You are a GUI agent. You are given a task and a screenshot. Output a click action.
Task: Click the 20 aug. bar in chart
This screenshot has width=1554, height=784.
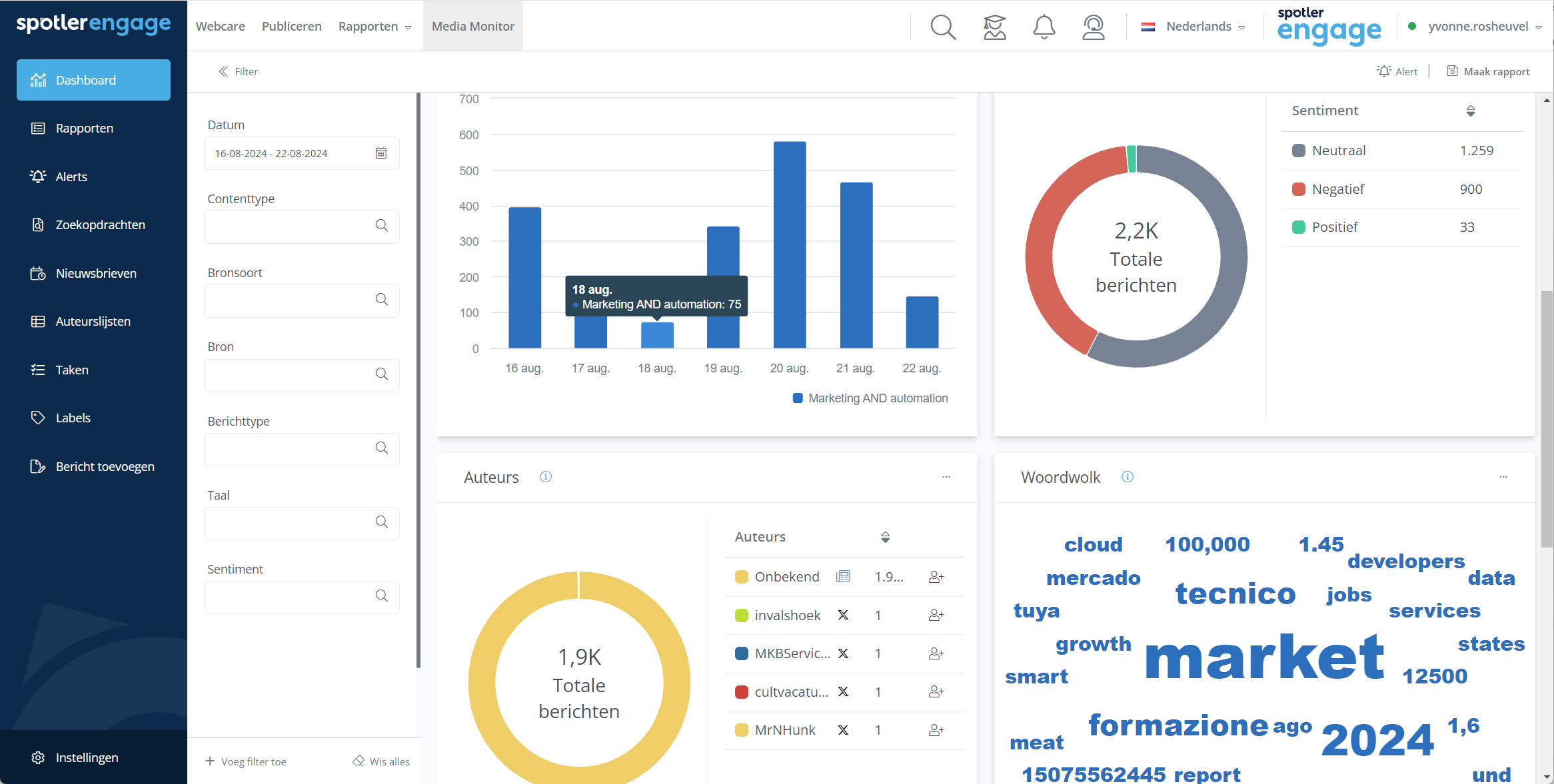[x=790, y=244]
